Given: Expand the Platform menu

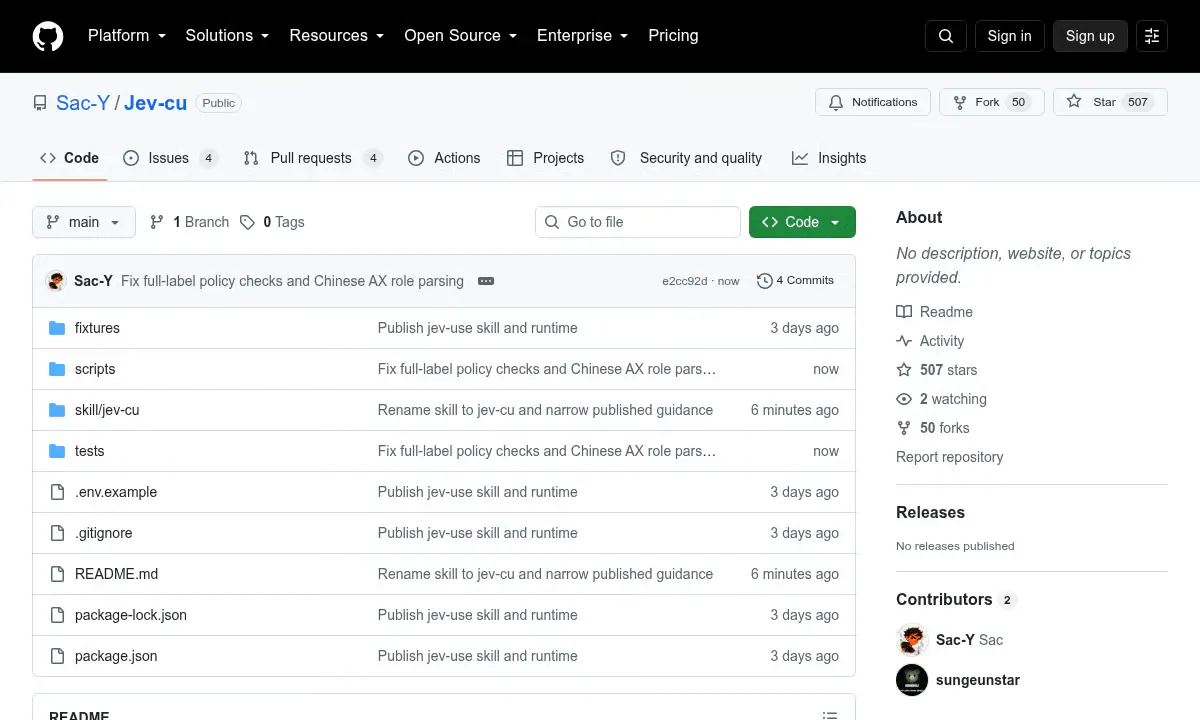Looking at the screenshot, I should tap(126, 36).
